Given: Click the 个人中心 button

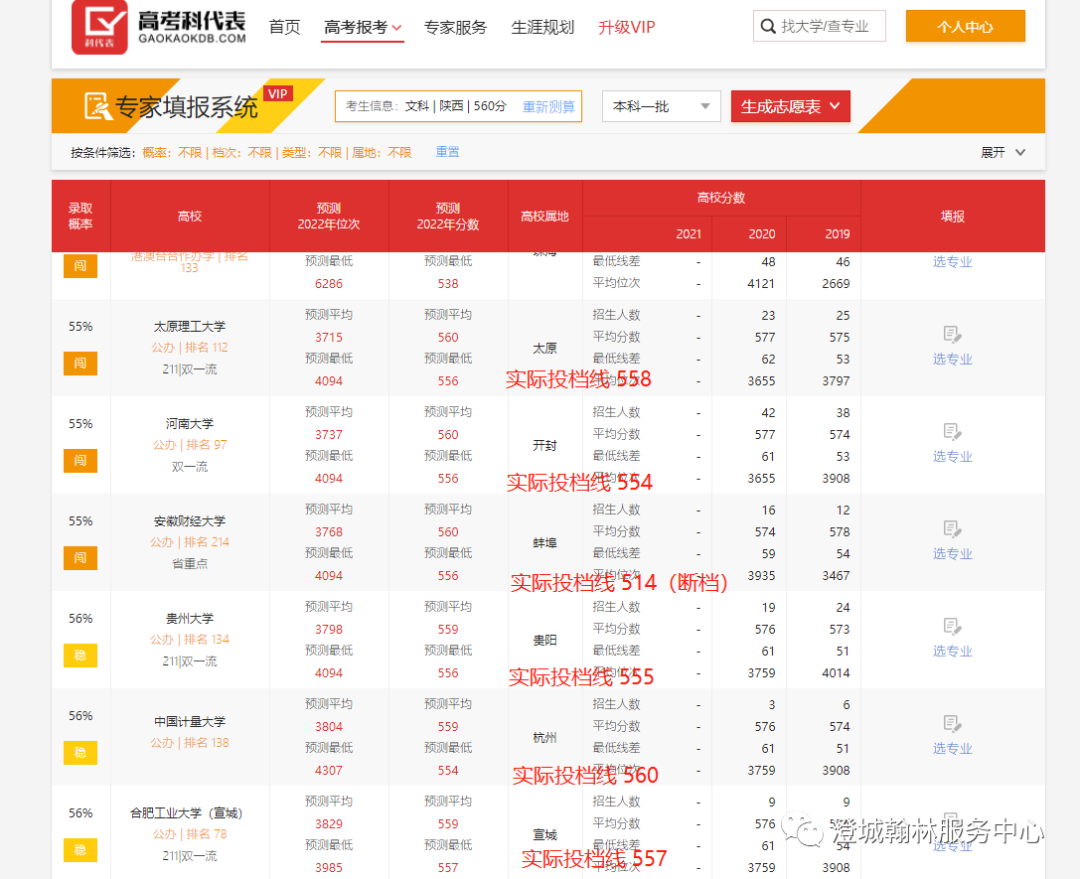Looking at the screenshot, I should pos(965,26).
